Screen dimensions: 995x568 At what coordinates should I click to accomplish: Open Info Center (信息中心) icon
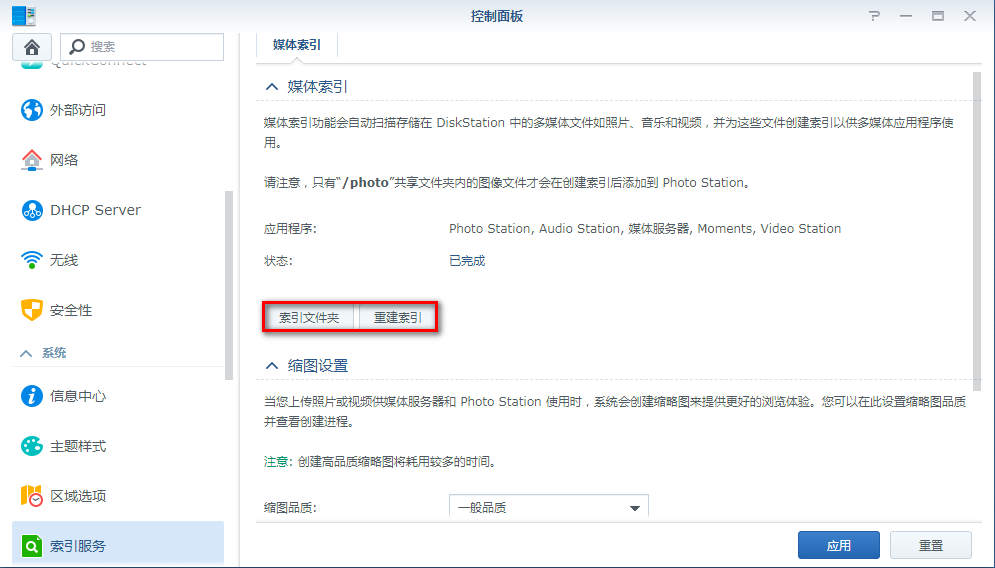coord(32,396)
